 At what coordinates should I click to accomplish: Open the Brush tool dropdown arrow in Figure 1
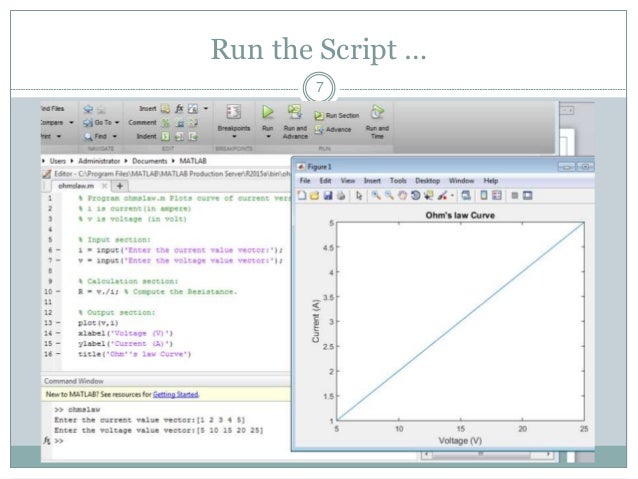(x=452, y=196)
